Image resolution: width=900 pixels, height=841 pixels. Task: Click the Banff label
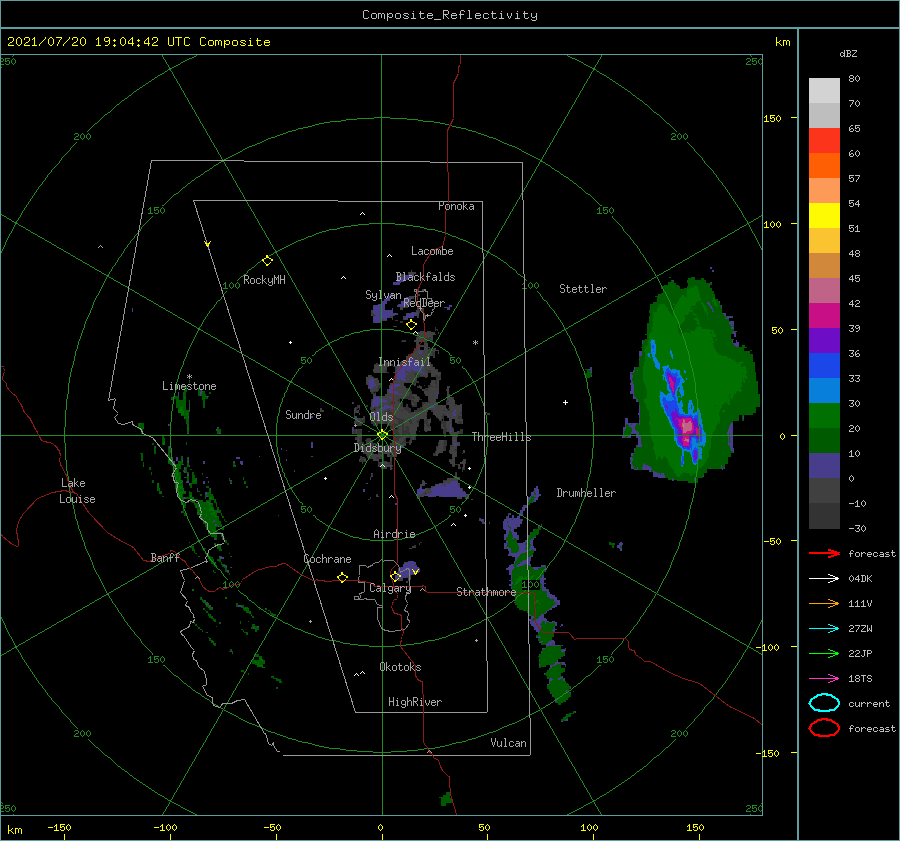(165, 557)
